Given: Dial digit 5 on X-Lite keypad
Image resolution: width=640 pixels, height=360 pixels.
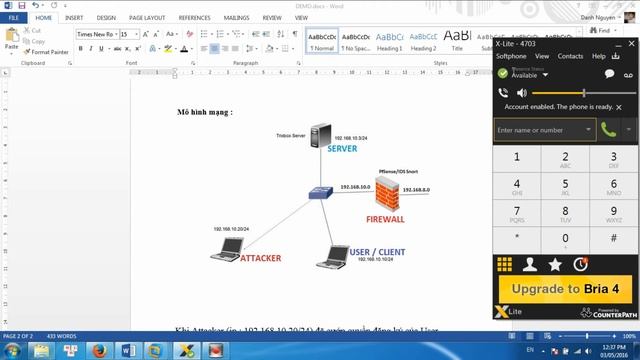Looking at the screenshot, I should click(x=565, y=186).
